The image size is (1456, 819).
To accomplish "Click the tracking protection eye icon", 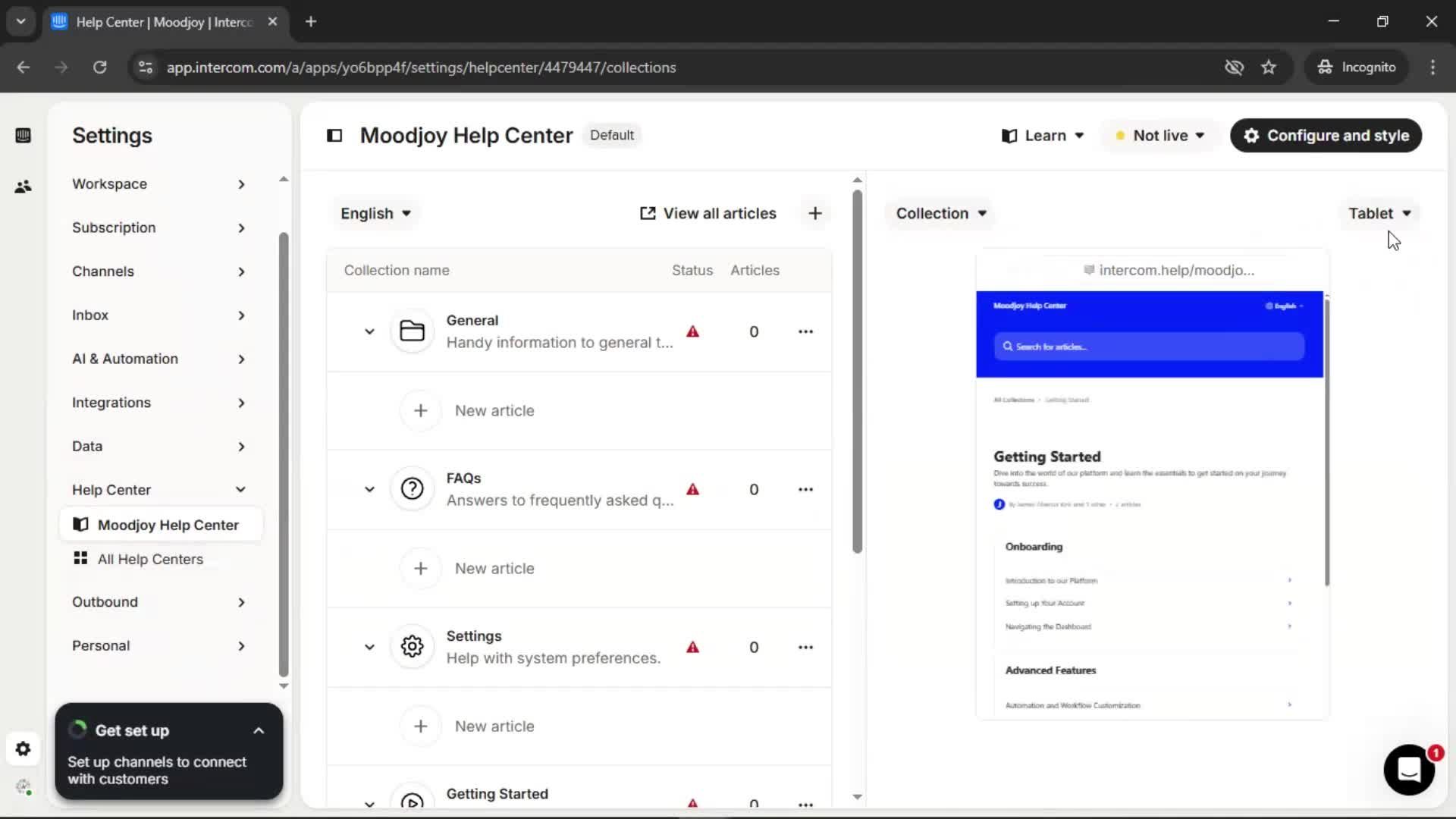I will pos(1234,67).
